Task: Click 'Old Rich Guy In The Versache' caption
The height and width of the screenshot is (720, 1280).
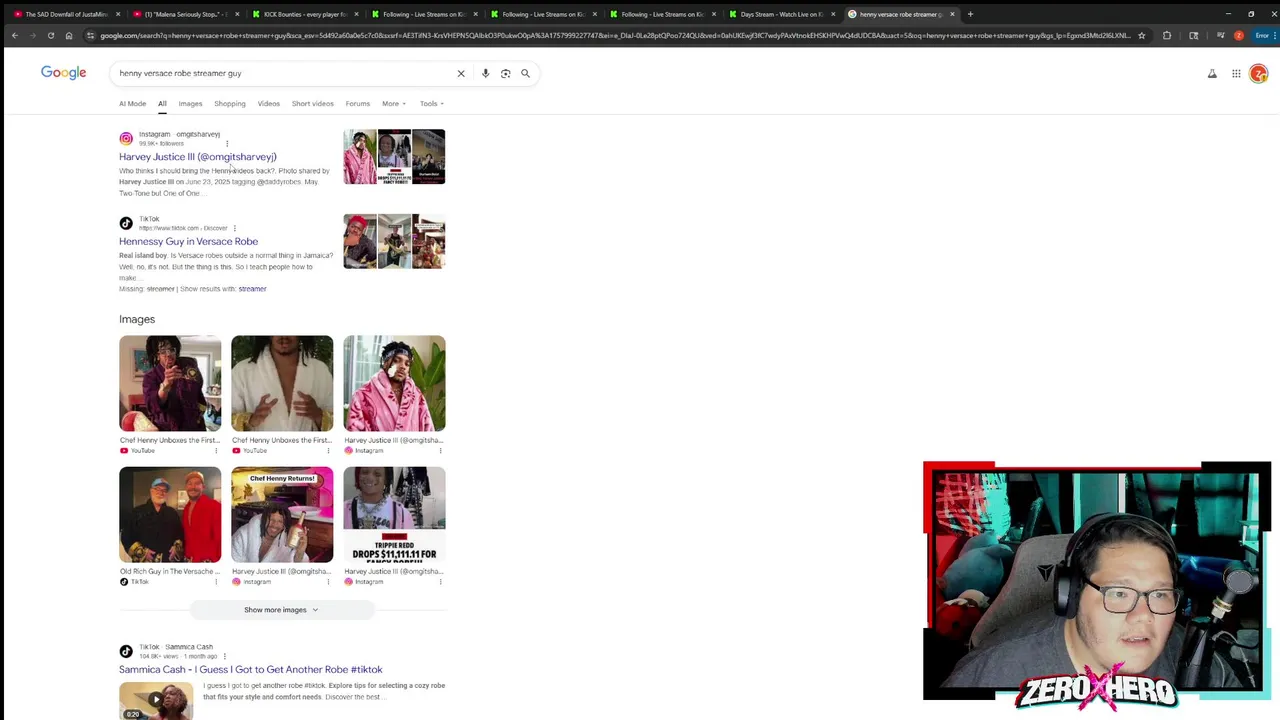Action: (x=169, y=571)
